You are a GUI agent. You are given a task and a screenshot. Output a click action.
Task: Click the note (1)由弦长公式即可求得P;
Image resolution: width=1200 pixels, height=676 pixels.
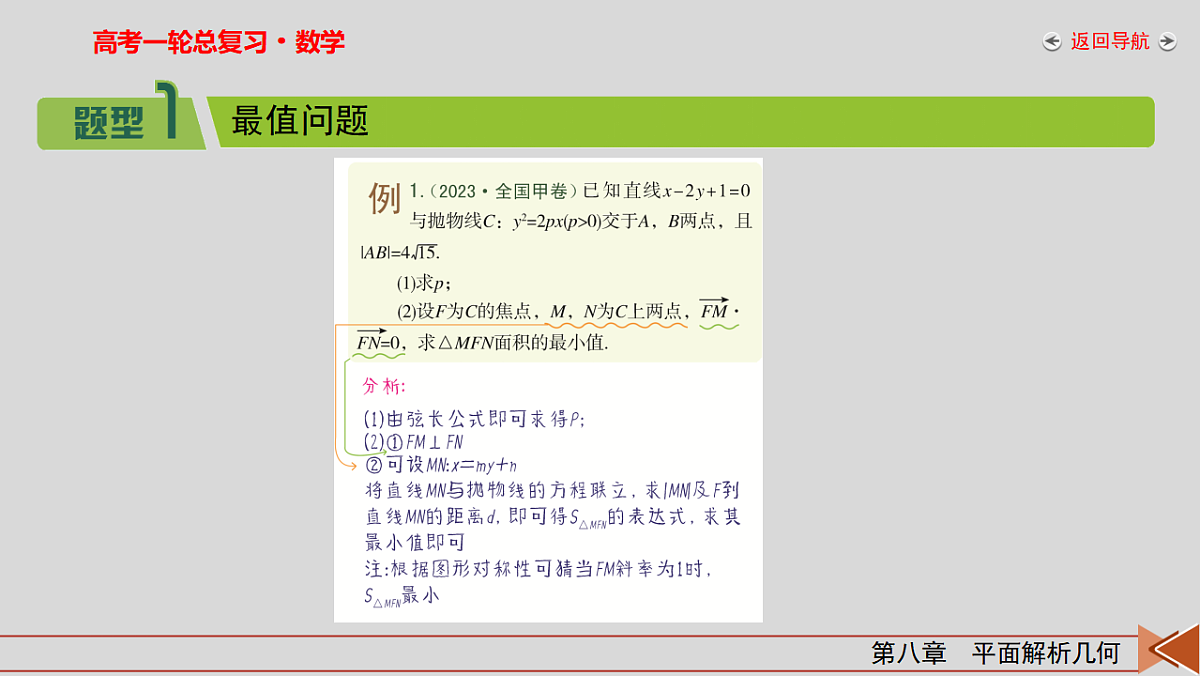coord(473,420)
